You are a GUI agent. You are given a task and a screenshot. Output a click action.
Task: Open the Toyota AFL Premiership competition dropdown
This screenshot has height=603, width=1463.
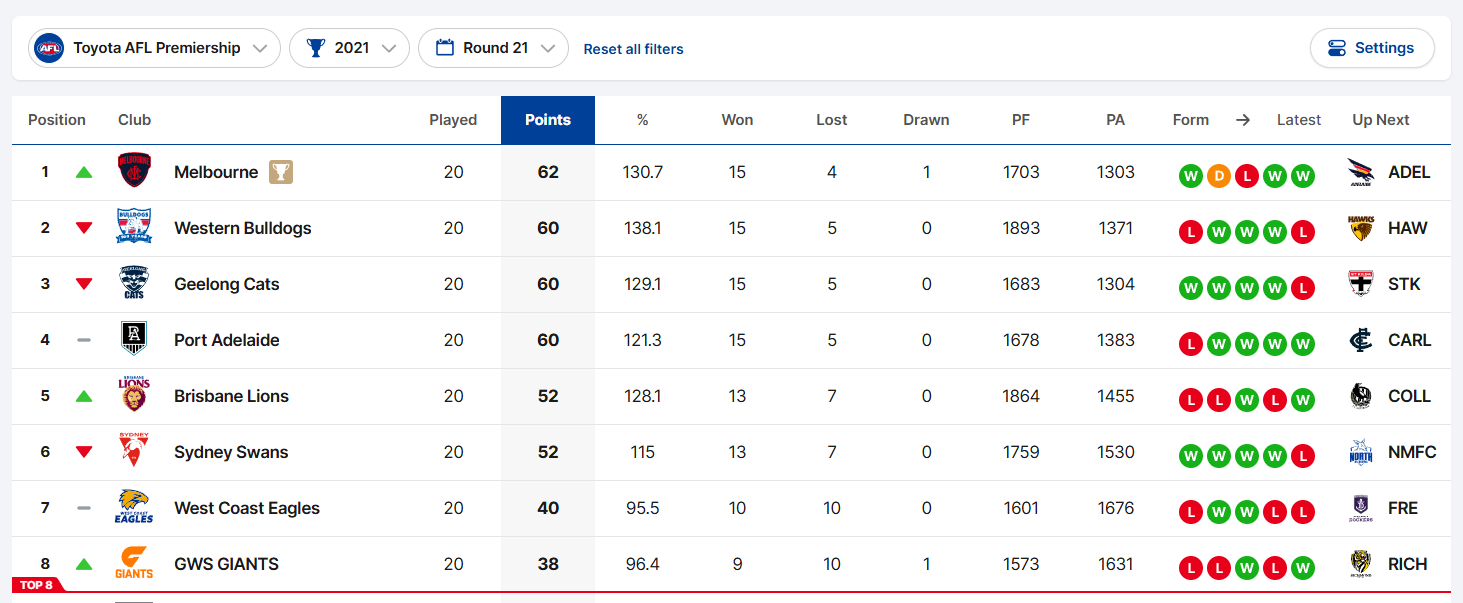point(154,48)
